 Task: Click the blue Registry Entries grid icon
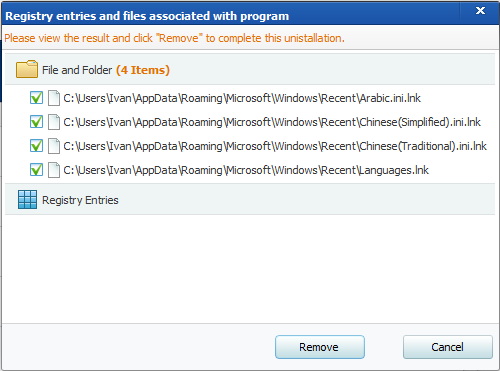(x=27, y=200)
